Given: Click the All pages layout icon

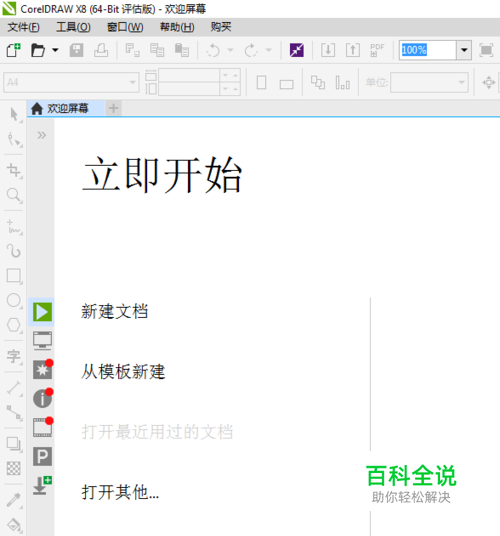Looking at the screenshot, I should [x=318, y=83].
